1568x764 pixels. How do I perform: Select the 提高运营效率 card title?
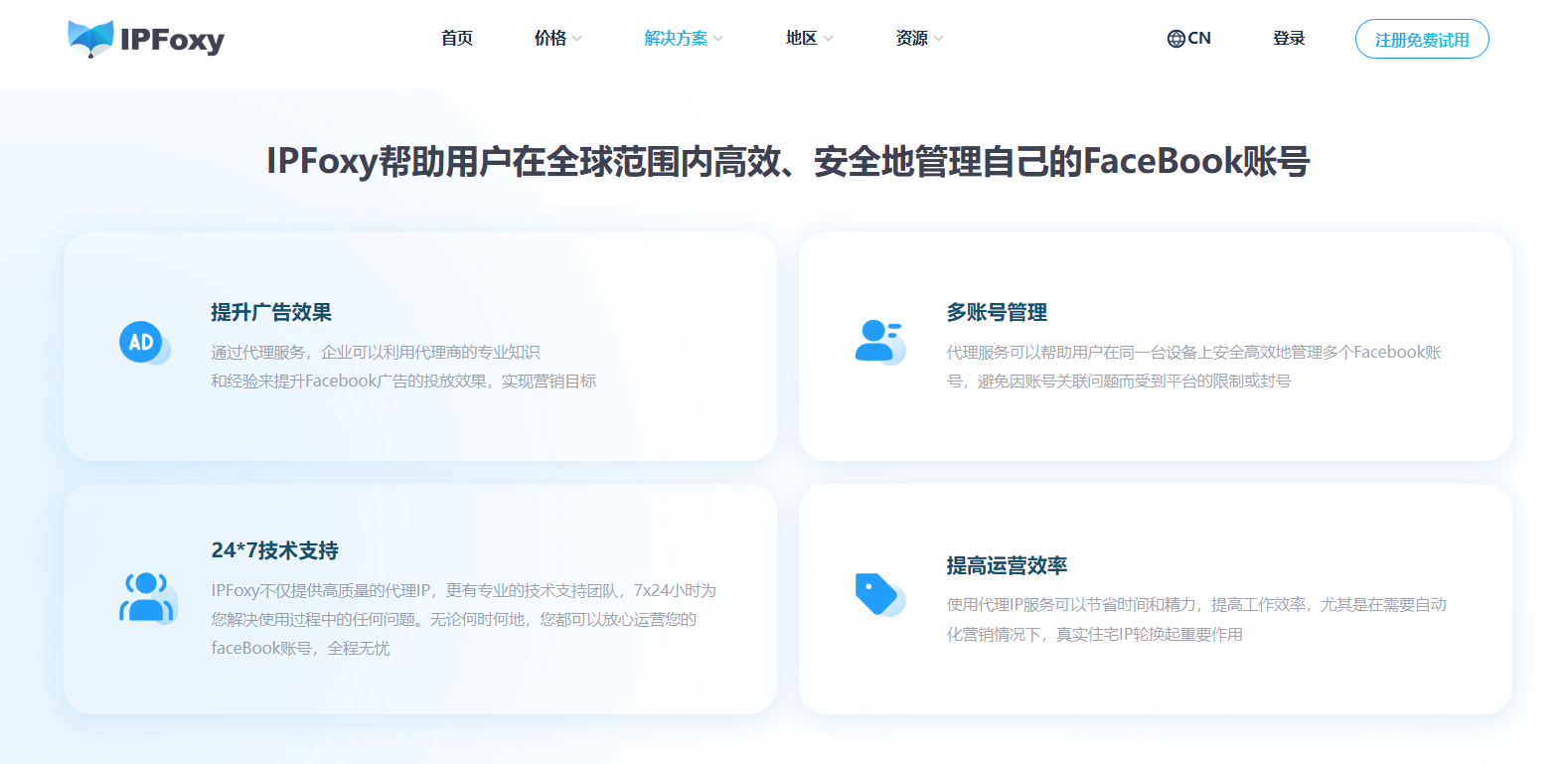1007,565
